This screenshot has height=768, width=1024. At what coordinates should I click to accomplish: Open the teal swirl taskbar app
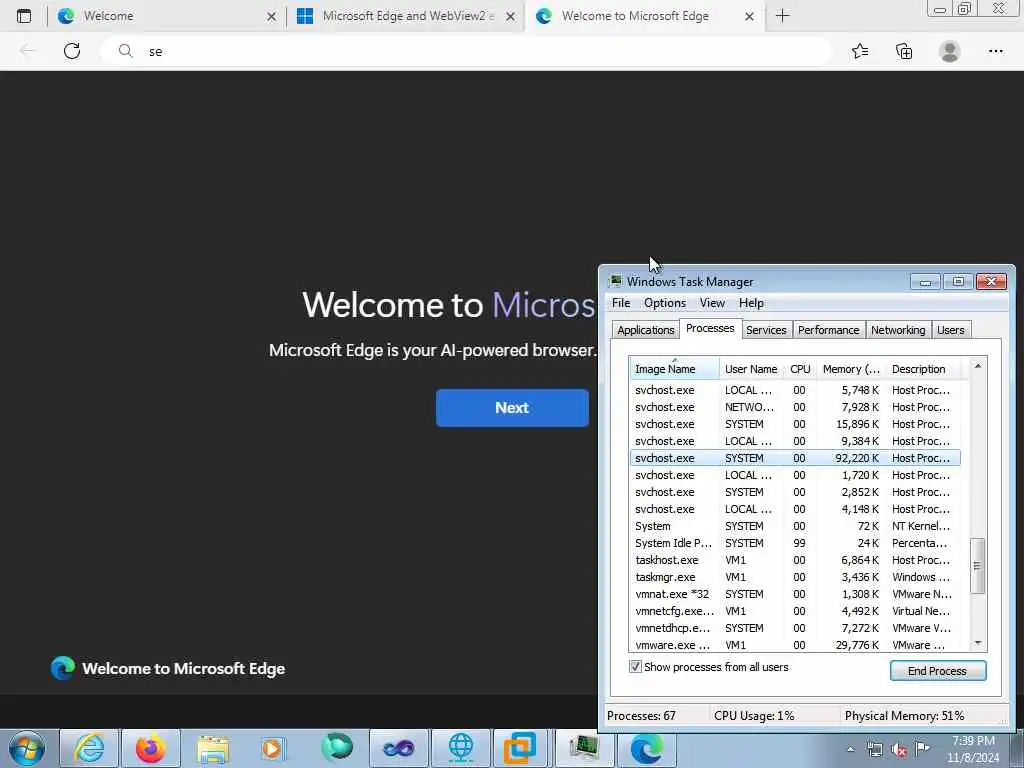[336, 748]
